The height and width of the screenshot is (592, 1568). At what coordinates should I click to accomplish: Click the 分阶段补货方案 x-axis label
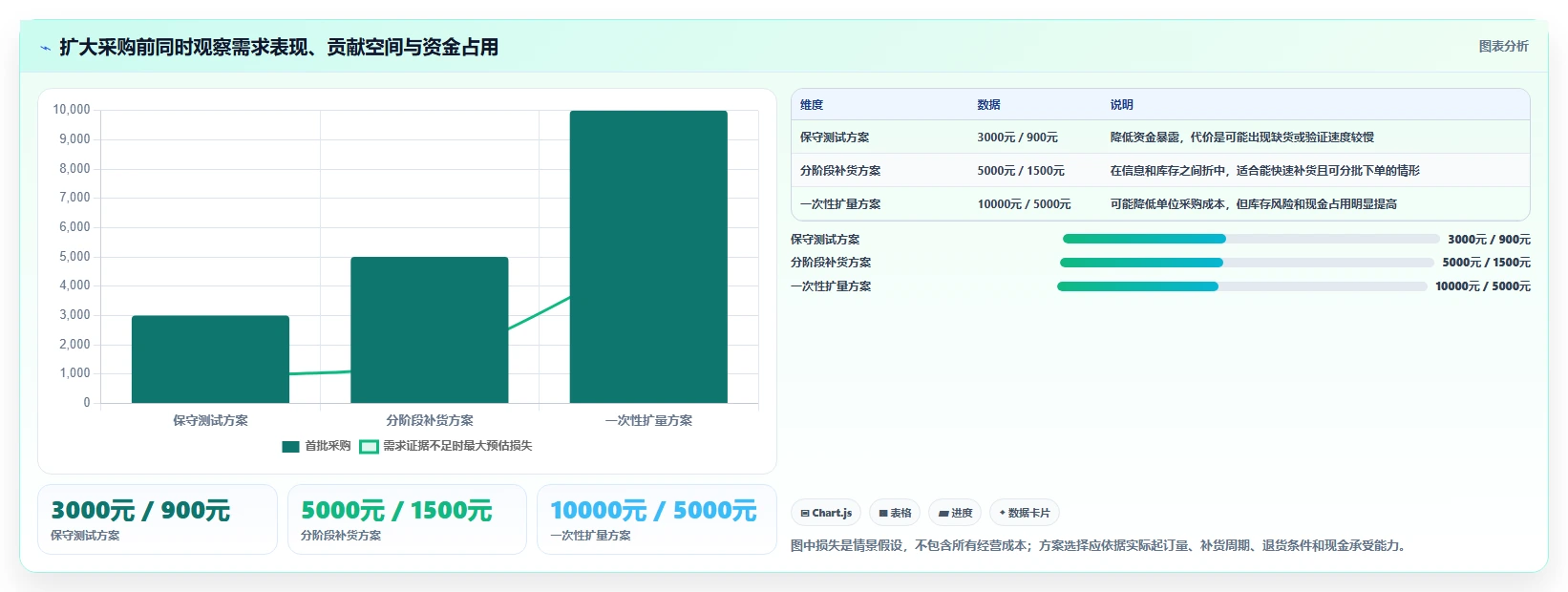(x=430, y=420)
